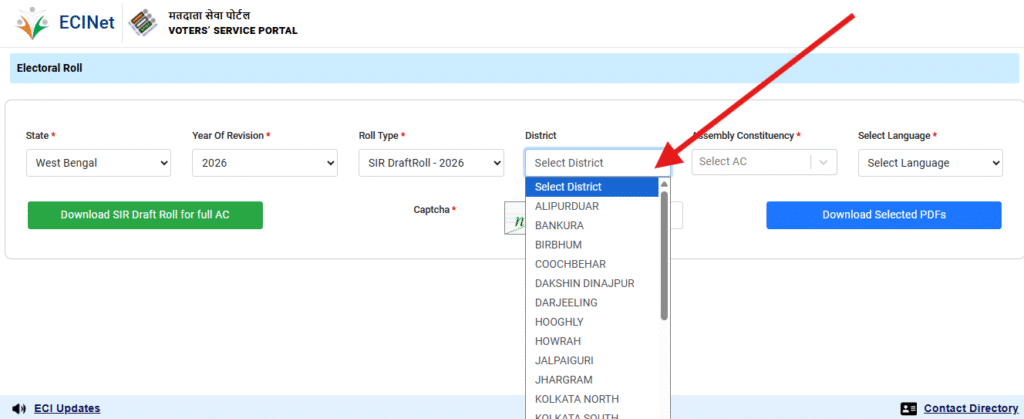Pick DARJEELING from district options
The width and height of the screenshot is (1024, 419).
[x=566, y=303]
